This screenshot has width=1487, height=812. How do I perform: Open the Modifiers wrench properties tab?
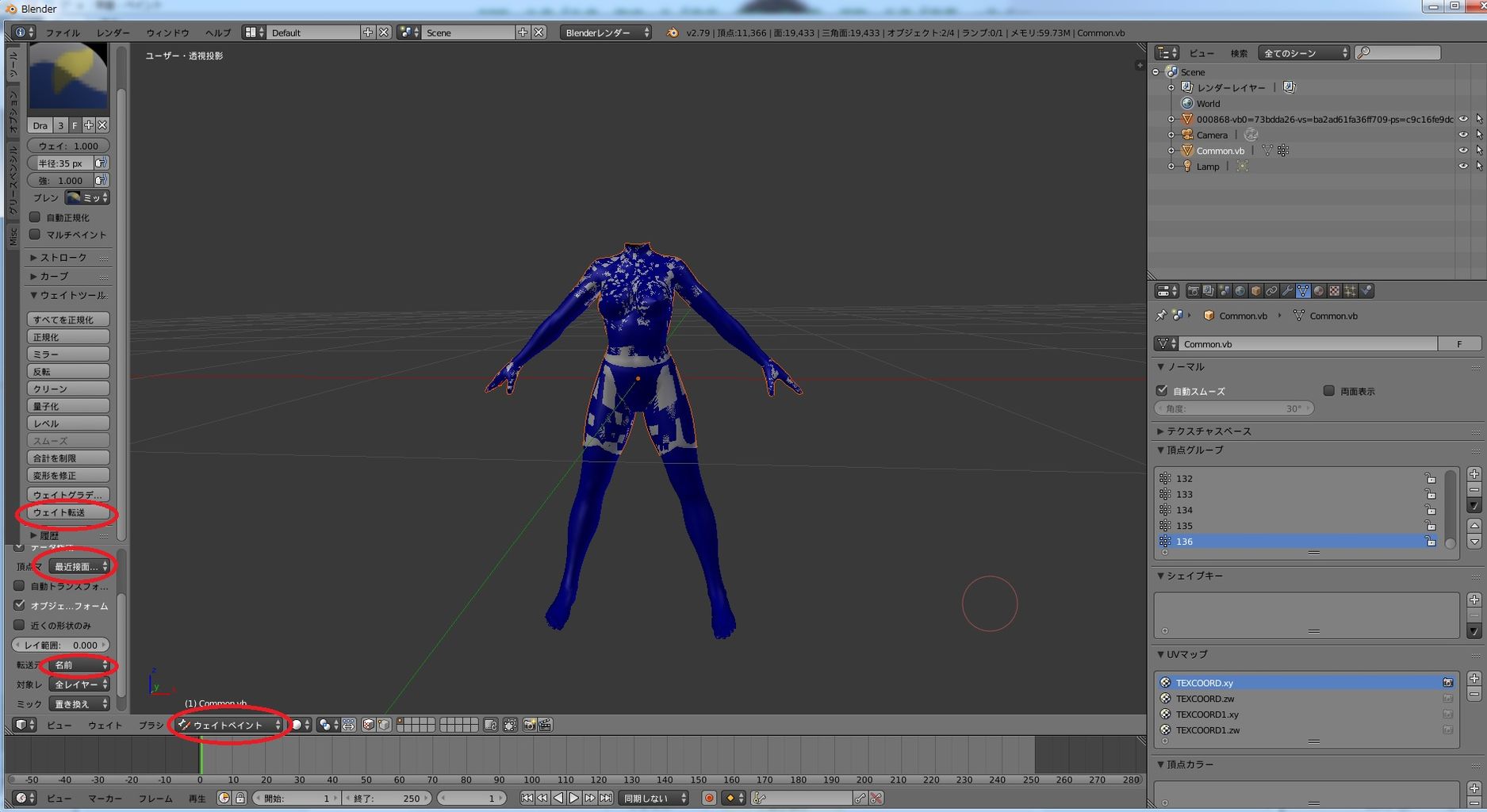[1287, 291]
